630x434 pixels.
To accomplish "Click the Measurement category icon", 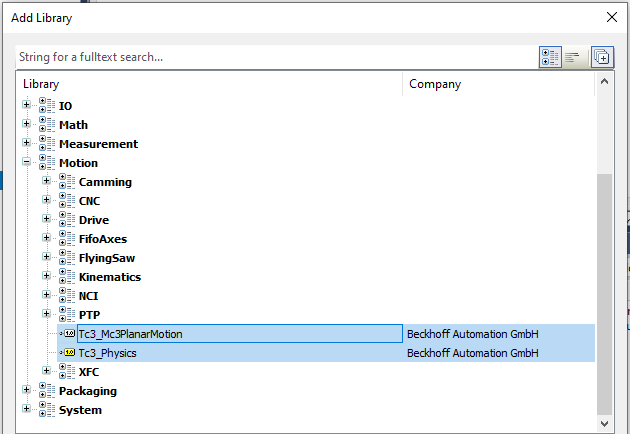I will pos(47,143).
